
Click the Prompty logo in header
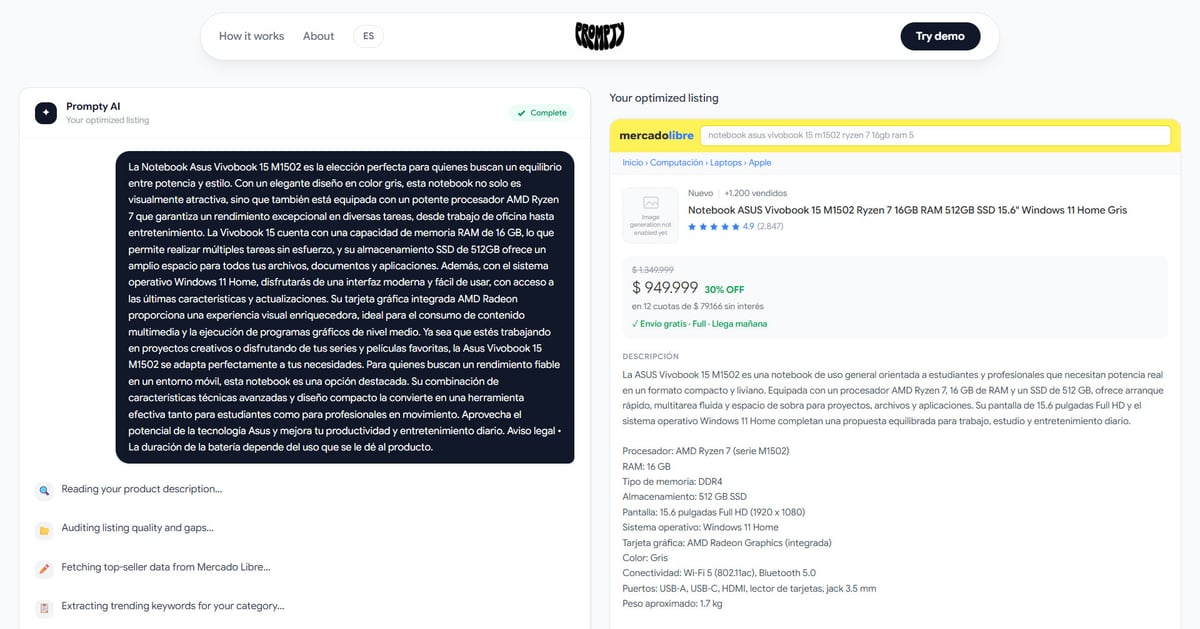tap(600, 36)
